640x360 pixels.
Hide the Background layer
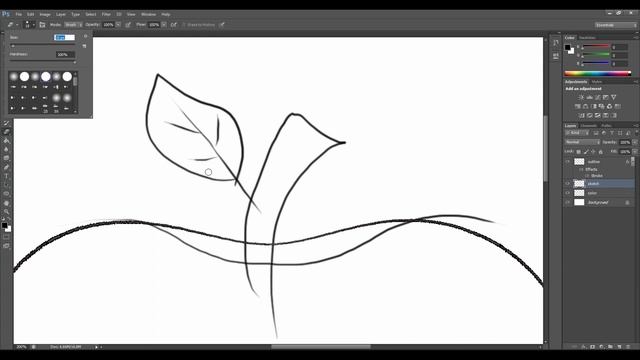(568, 202)
